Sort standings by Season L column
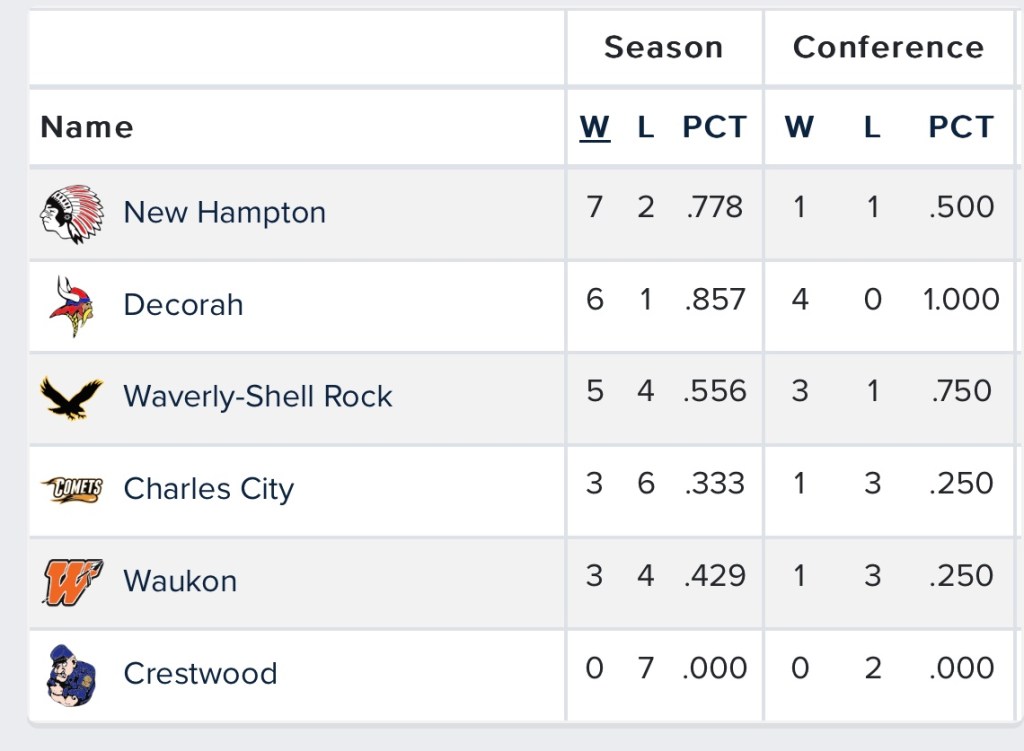1024x751 pixels. pyautogui.click(x=646, y=128)
